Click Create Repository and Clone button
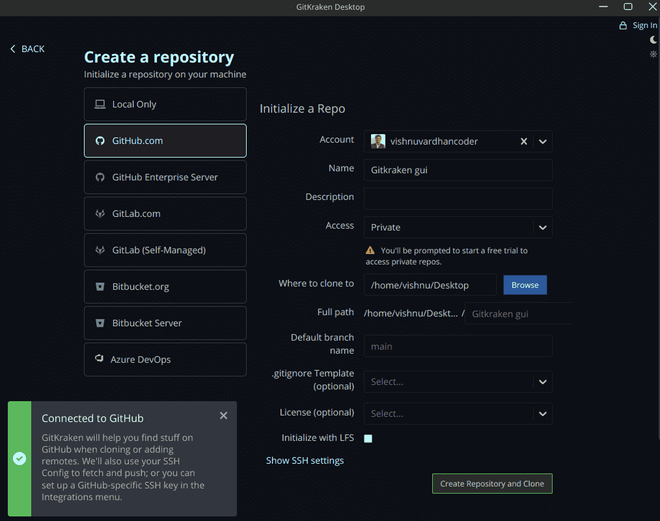The height and width of the screenshot is (521, 660). pyautogui.click(x=492, y=483)
